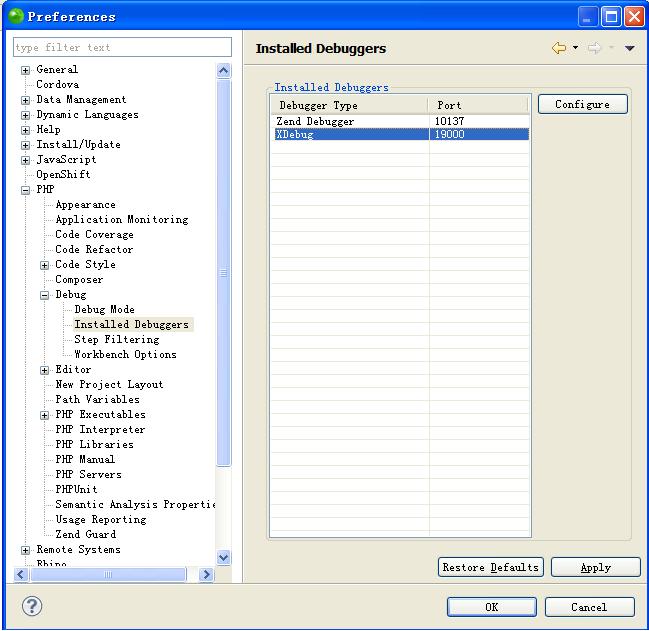Collapse the Debug tree node

pyautogui.click(x=44, y=295)
